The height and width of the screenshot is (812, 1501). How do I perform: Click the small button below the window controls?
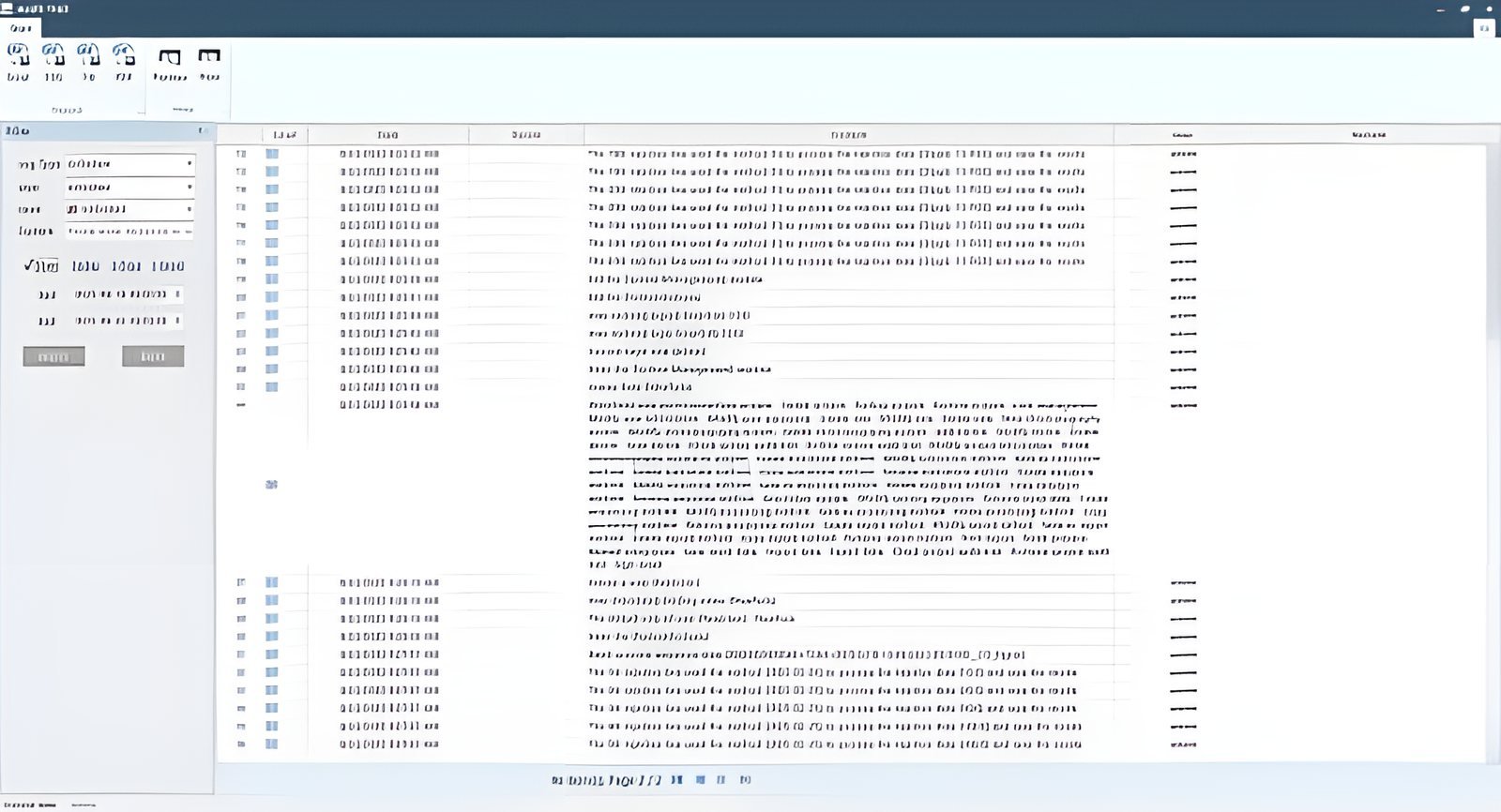[x=1484, y=28]
